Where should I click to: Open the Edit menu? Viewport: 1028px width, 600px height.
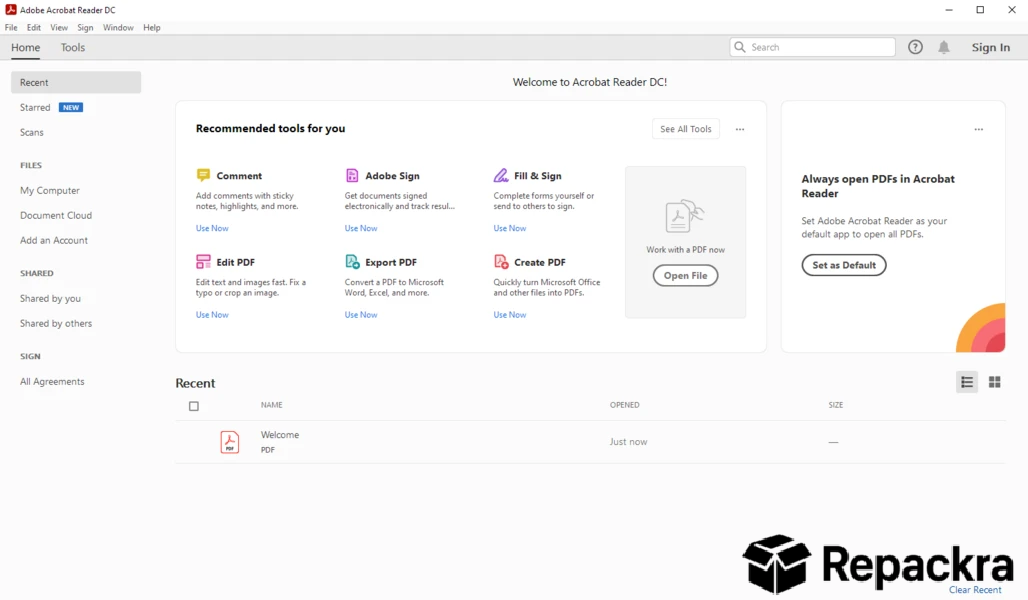pos(34,28)
